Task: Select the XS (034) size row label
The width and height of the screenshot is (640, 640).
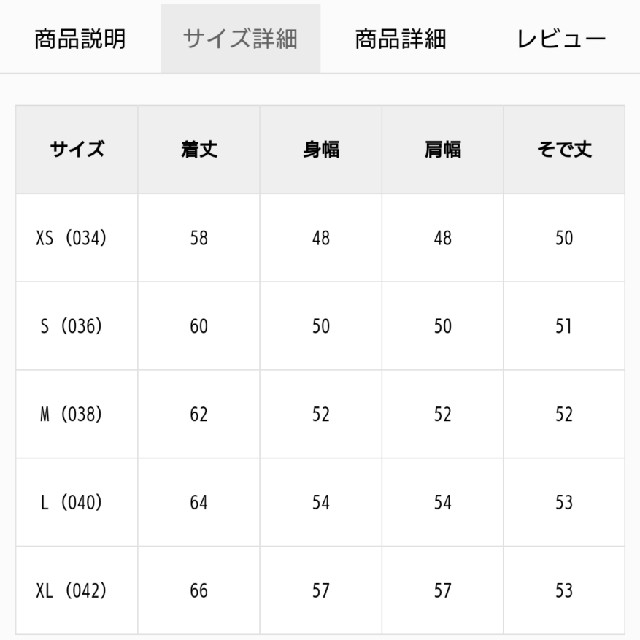Action: pyautogui.click(x=71, y=238)
